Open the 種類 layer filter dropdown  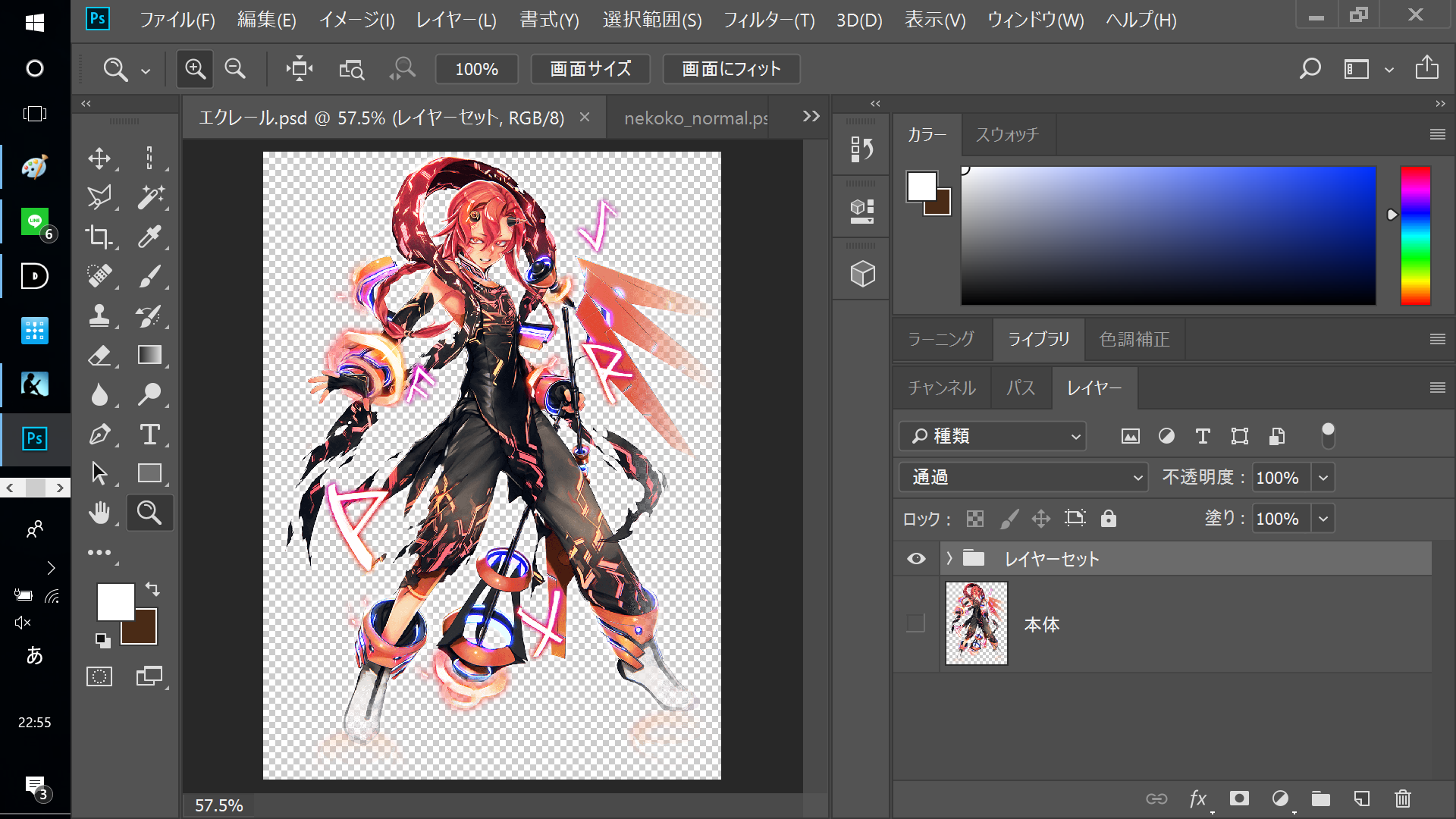tap(992, 436)
